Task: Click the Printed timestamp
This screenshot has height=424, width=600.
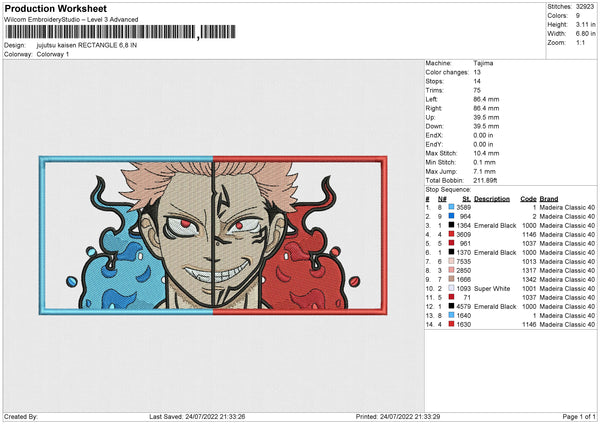Action: [398, 416]
